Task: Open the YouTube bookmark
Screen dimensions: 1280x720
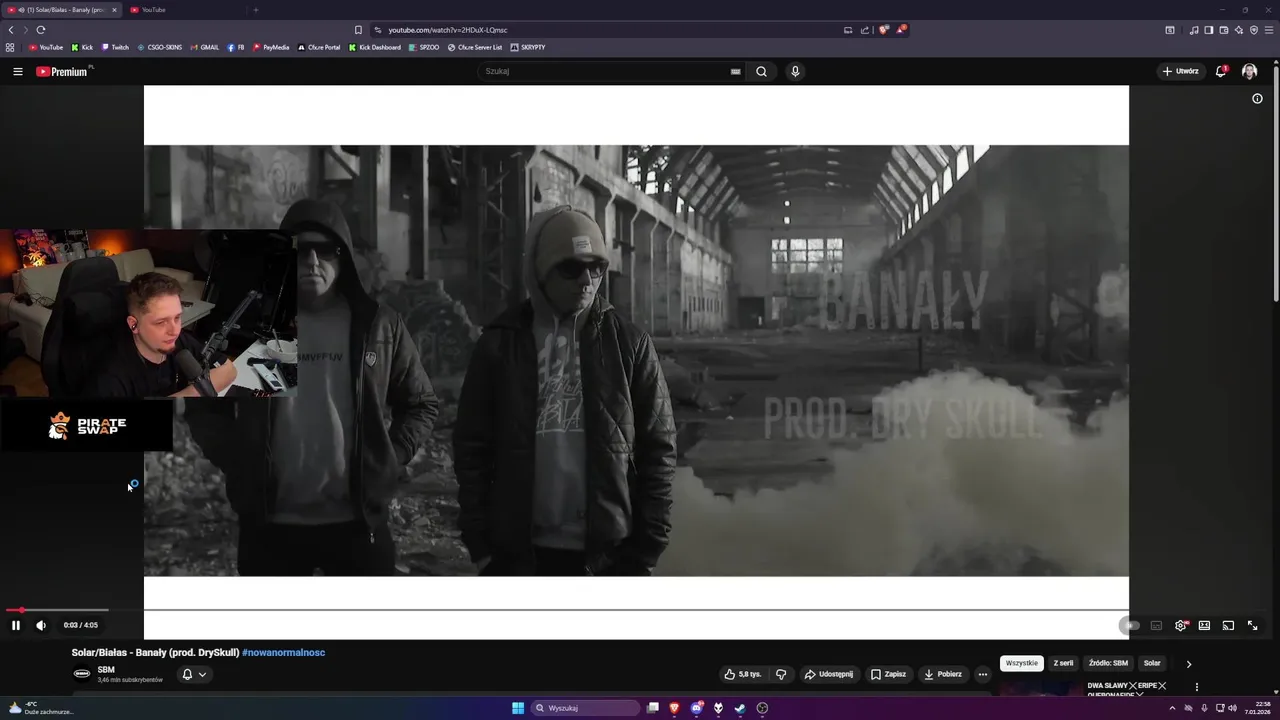Action: (x=46, y=47)
